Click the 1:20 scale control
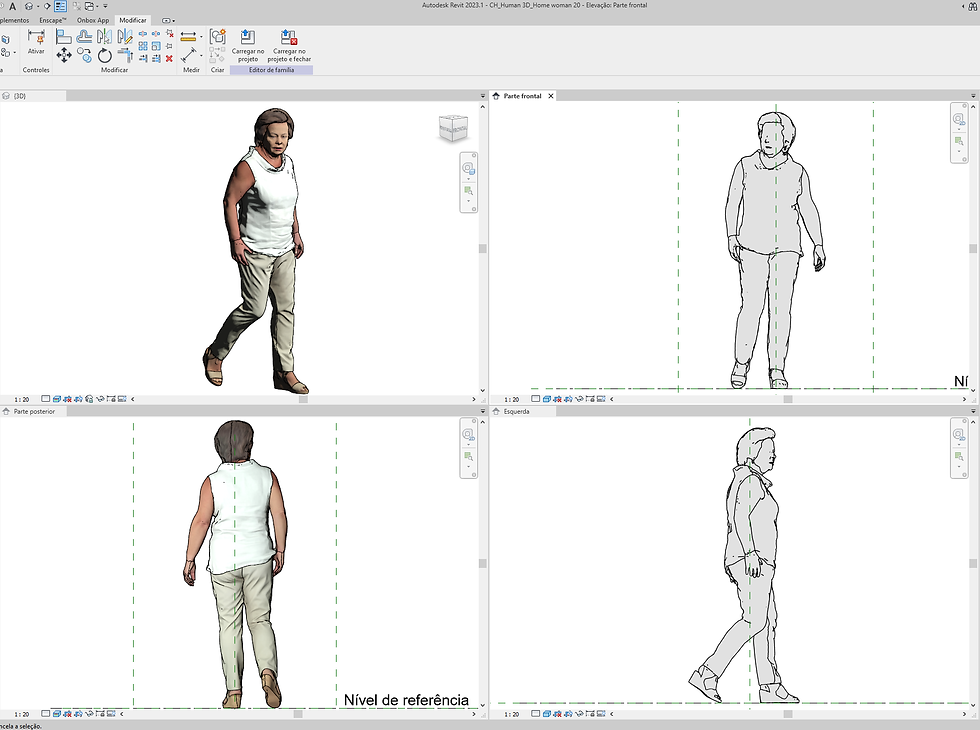Viewport: 980px width, 730px height. pyautogui.click(x=20, y=399)
